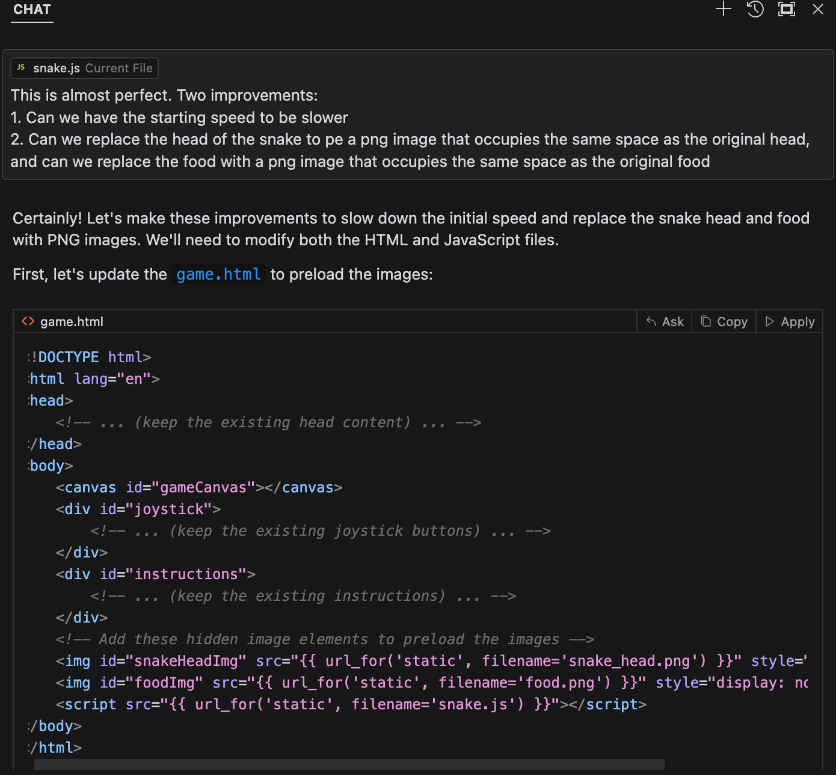Open chat history clock icon
Image resolution: width=836 pixels, height=775 pixels.
(x=755, y=9)
